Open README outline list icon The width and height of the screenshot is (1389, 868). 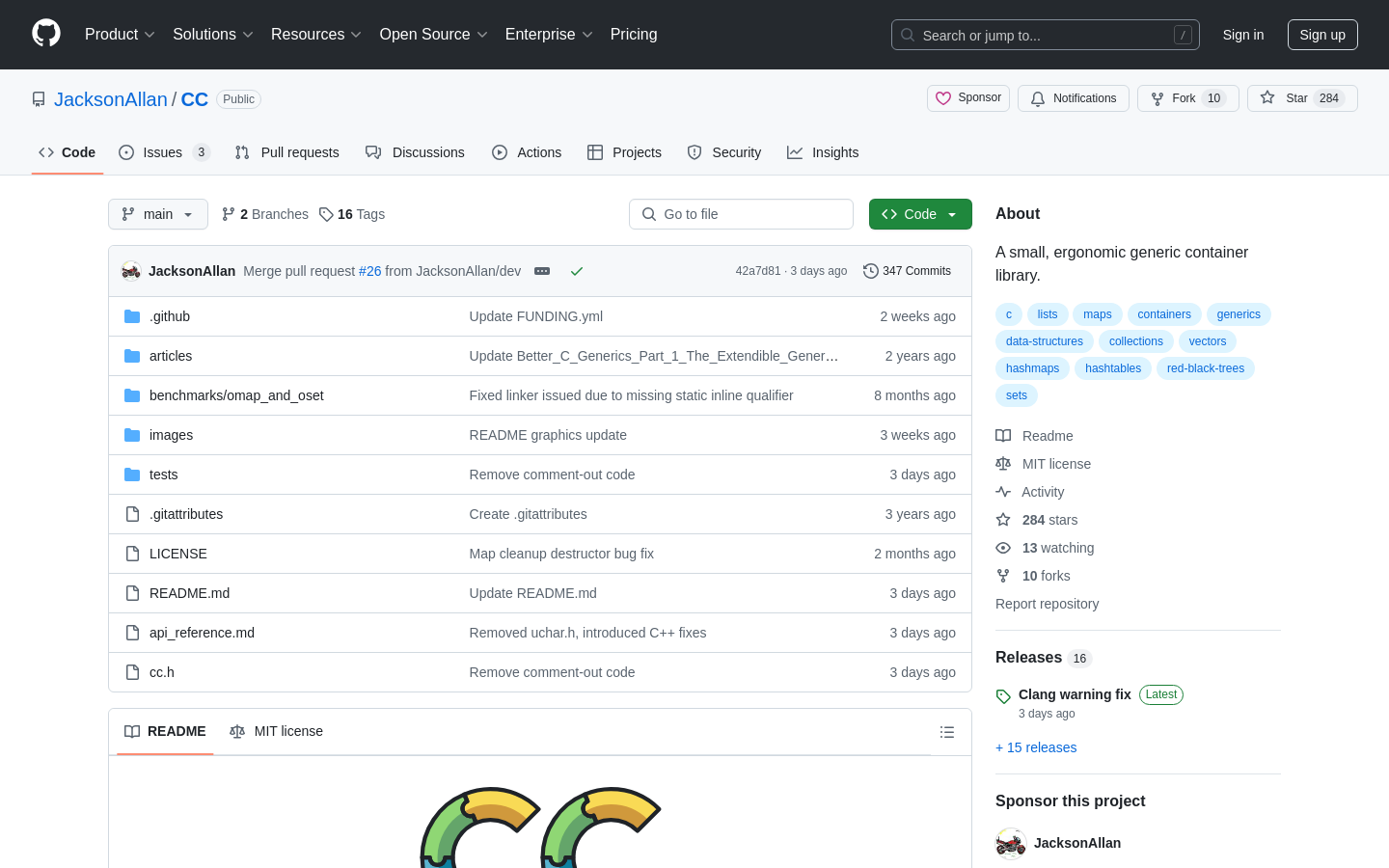pos(947,732)
